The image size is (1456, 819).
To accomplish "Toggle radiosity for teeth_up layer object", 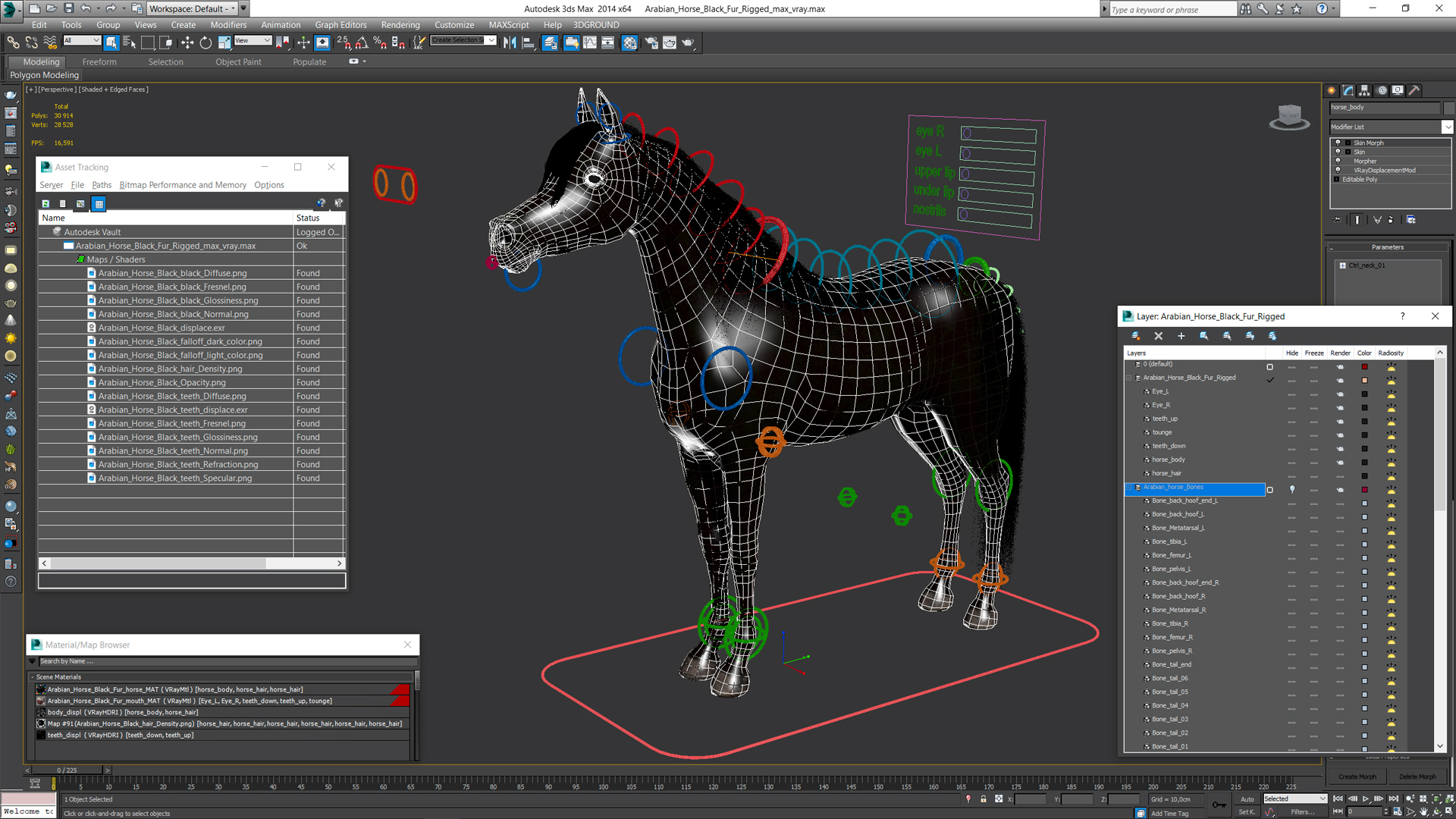I will point(1391,421).
